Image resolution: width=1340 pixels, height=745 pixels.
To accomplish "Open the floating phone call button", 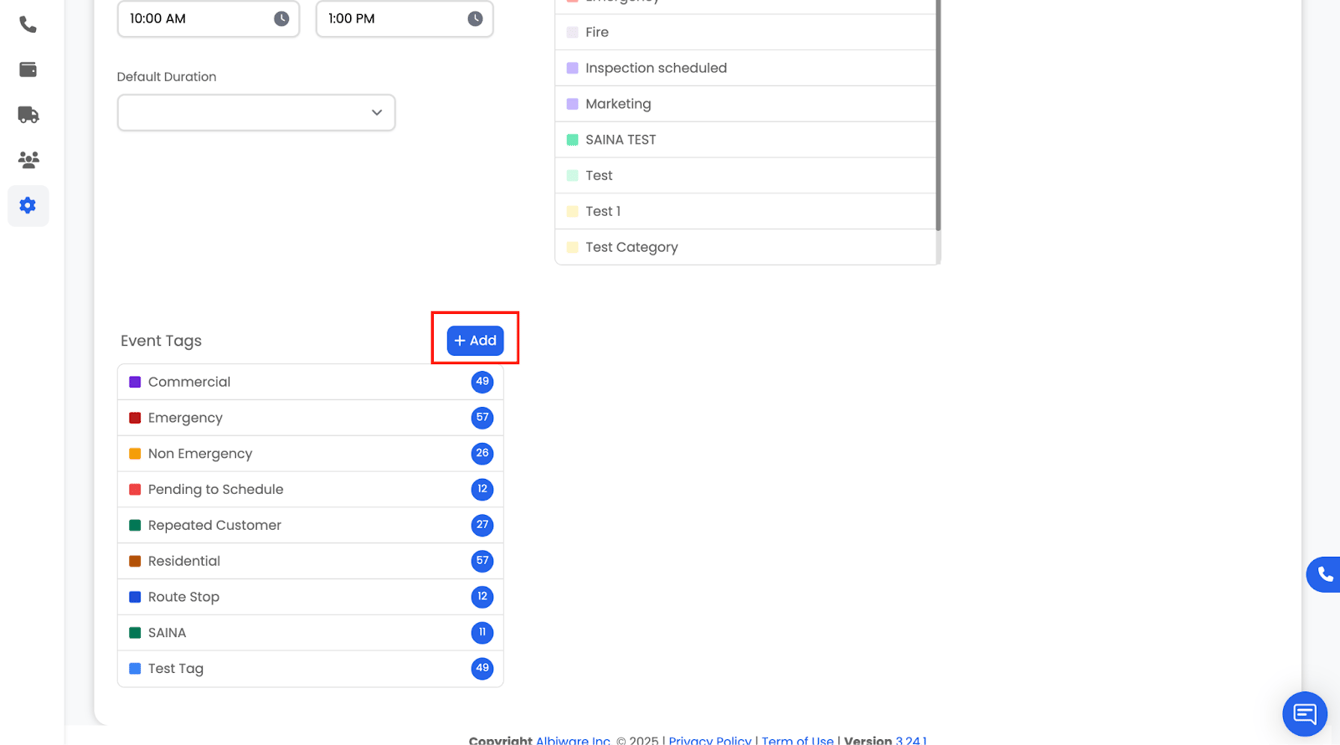I will 1324,574.
